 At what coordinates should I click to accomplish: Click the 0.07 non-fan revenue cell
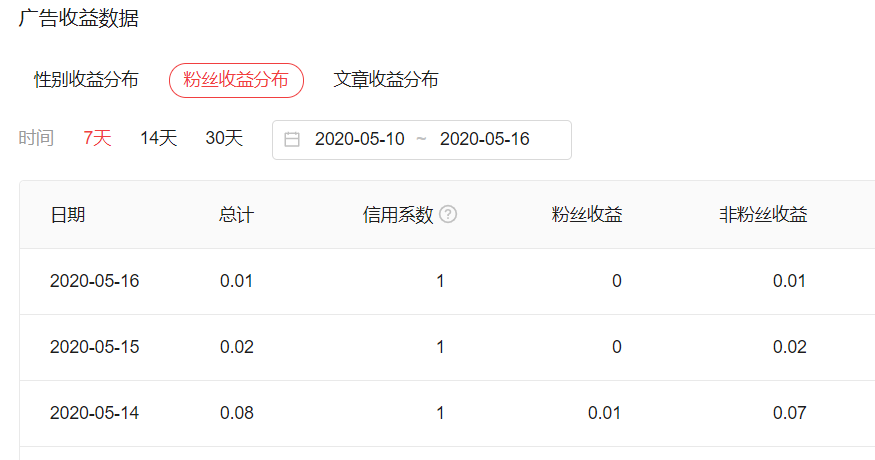(789, 413)
